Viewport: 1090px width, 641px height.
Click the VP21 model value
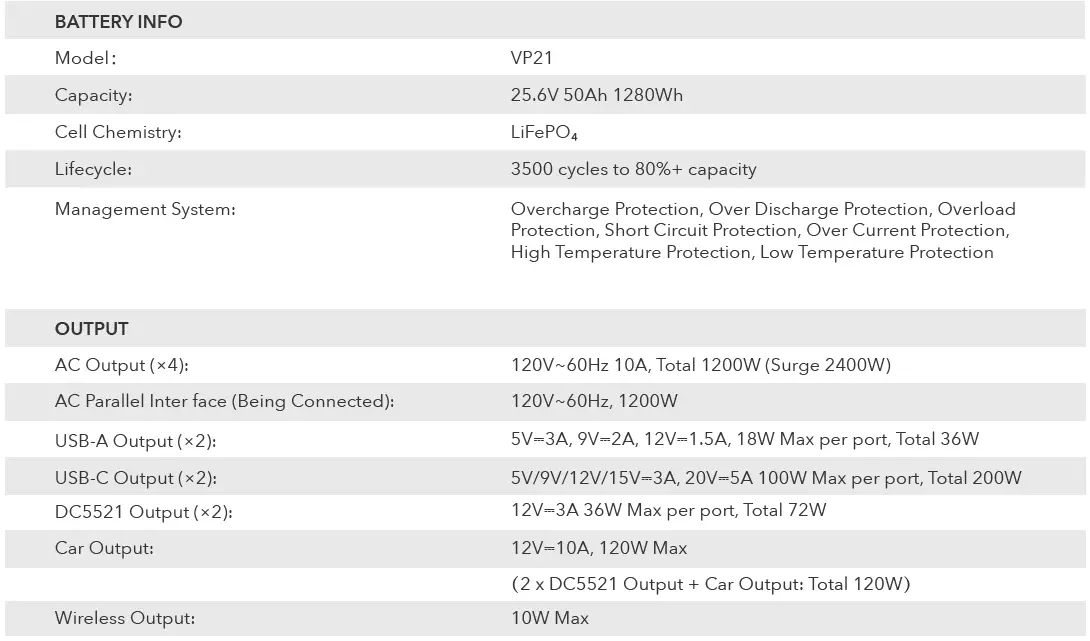pyautogui.click(x=531, y=59)
